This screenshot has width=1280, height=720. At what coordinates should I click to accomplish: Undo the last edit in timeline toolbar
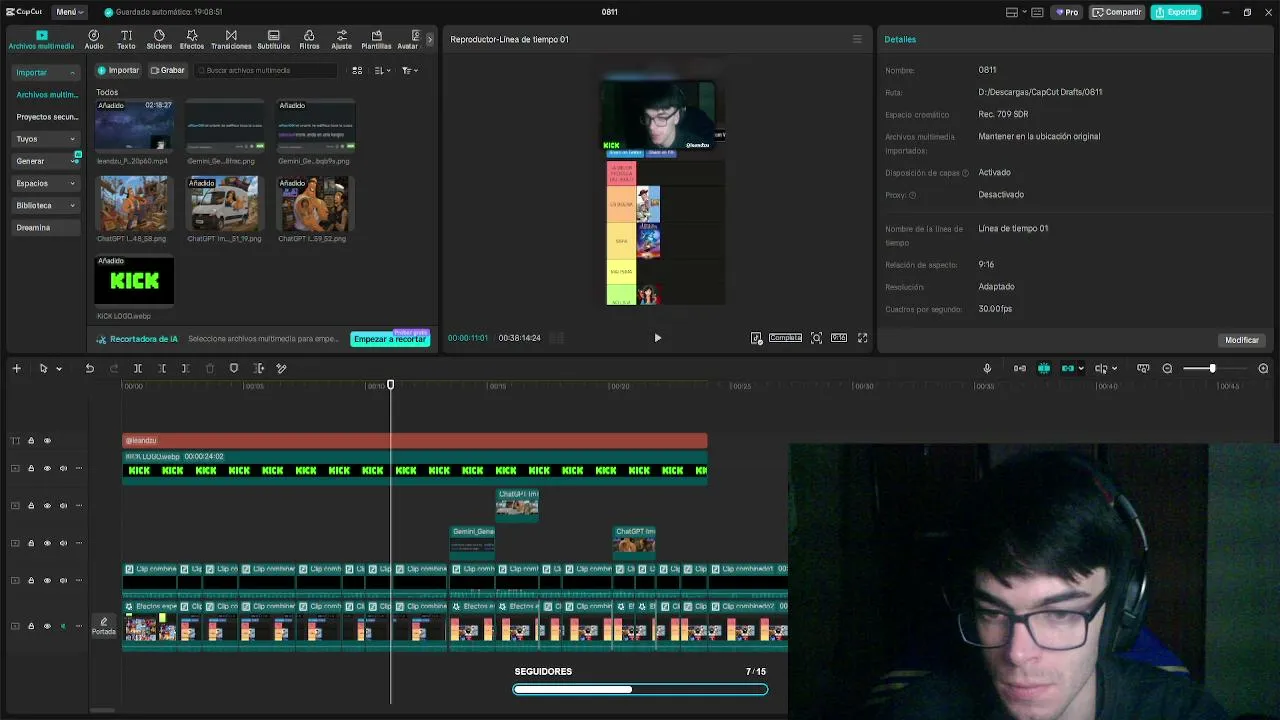89,369
